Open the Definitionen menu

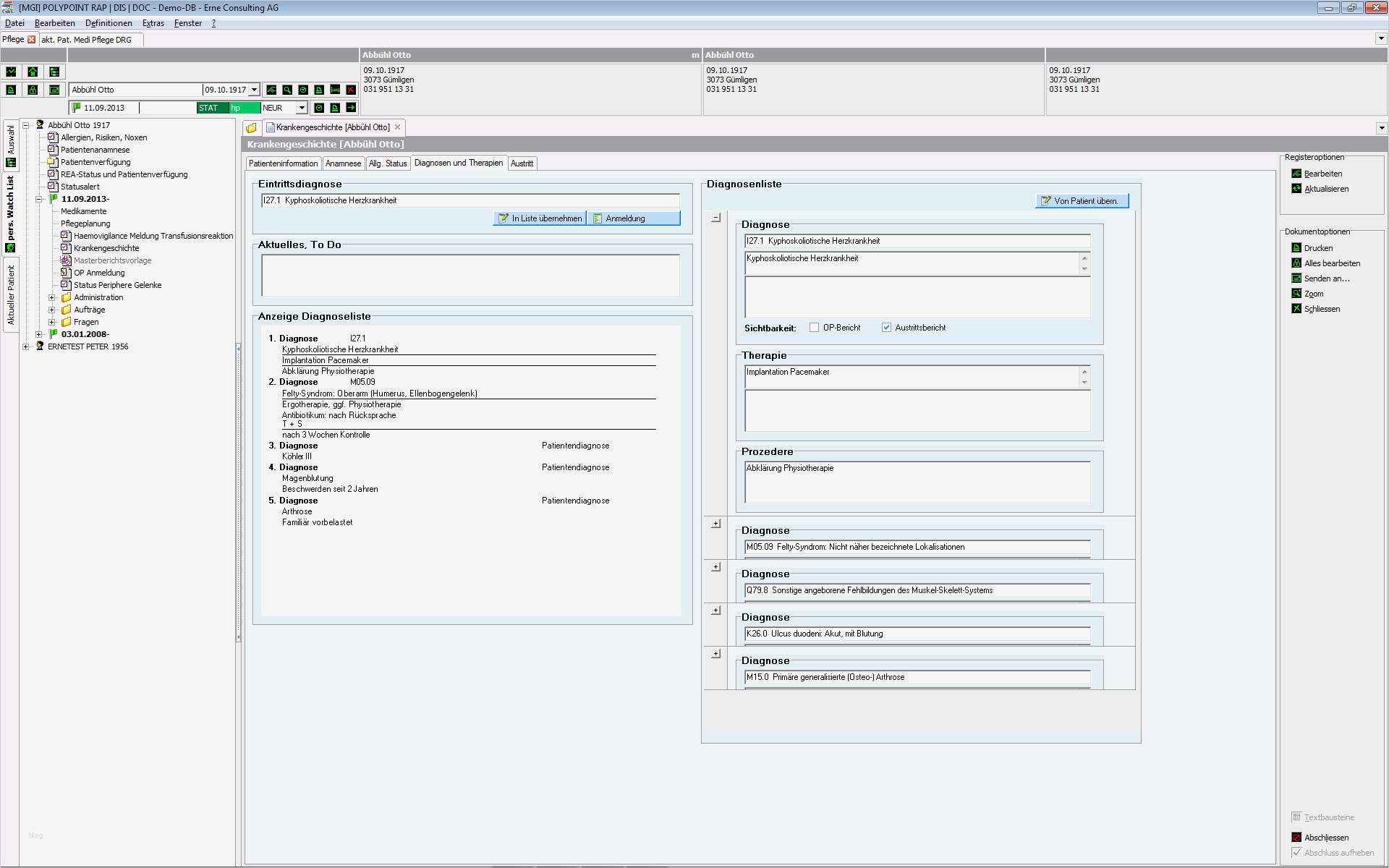coord(109,23)
